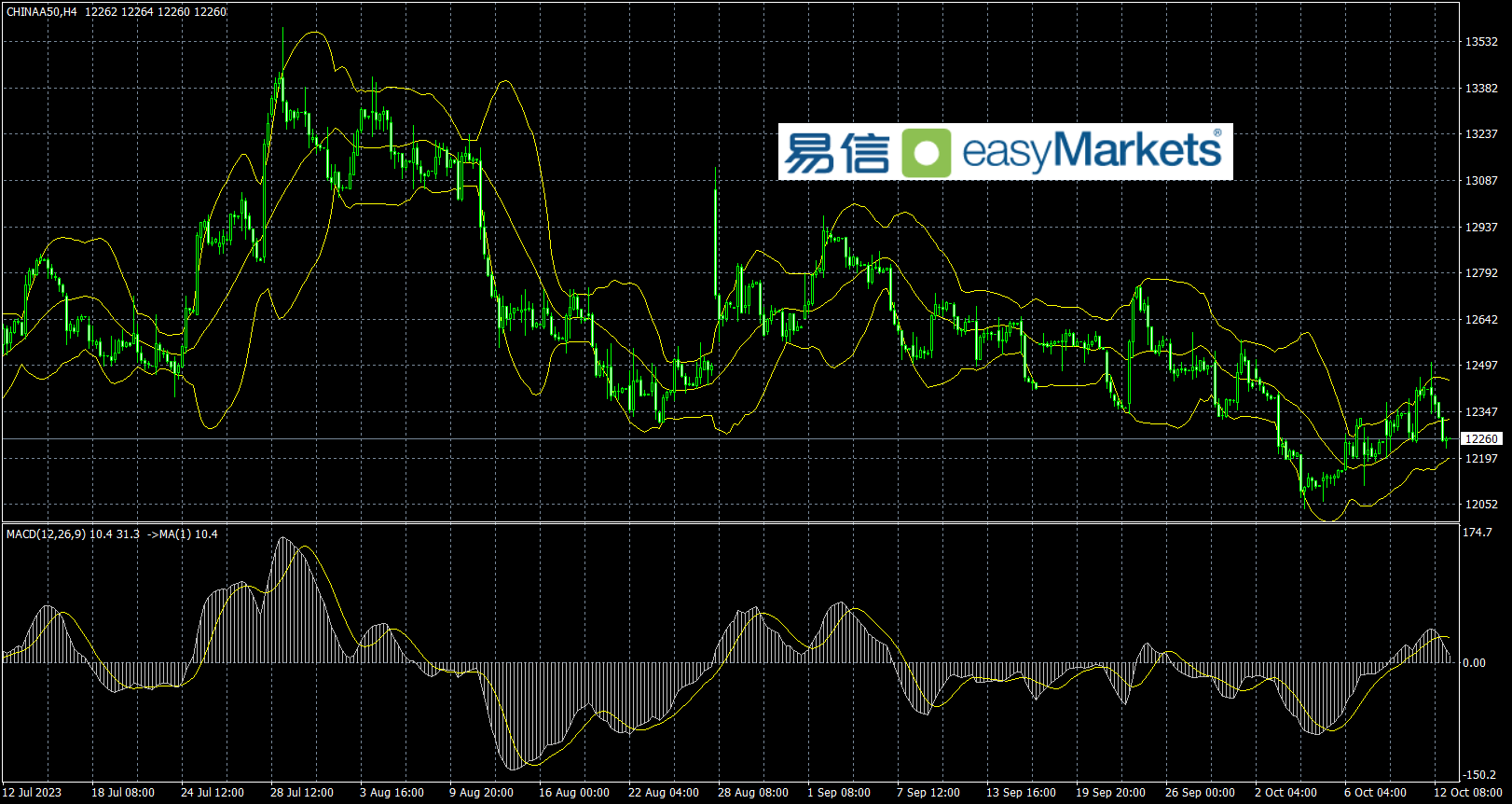Image resolution: width=1512 pixels, height=804 pixels.
Task: Click the 28 Aug 08:00 time label
Action: click(x=753, y=793)
